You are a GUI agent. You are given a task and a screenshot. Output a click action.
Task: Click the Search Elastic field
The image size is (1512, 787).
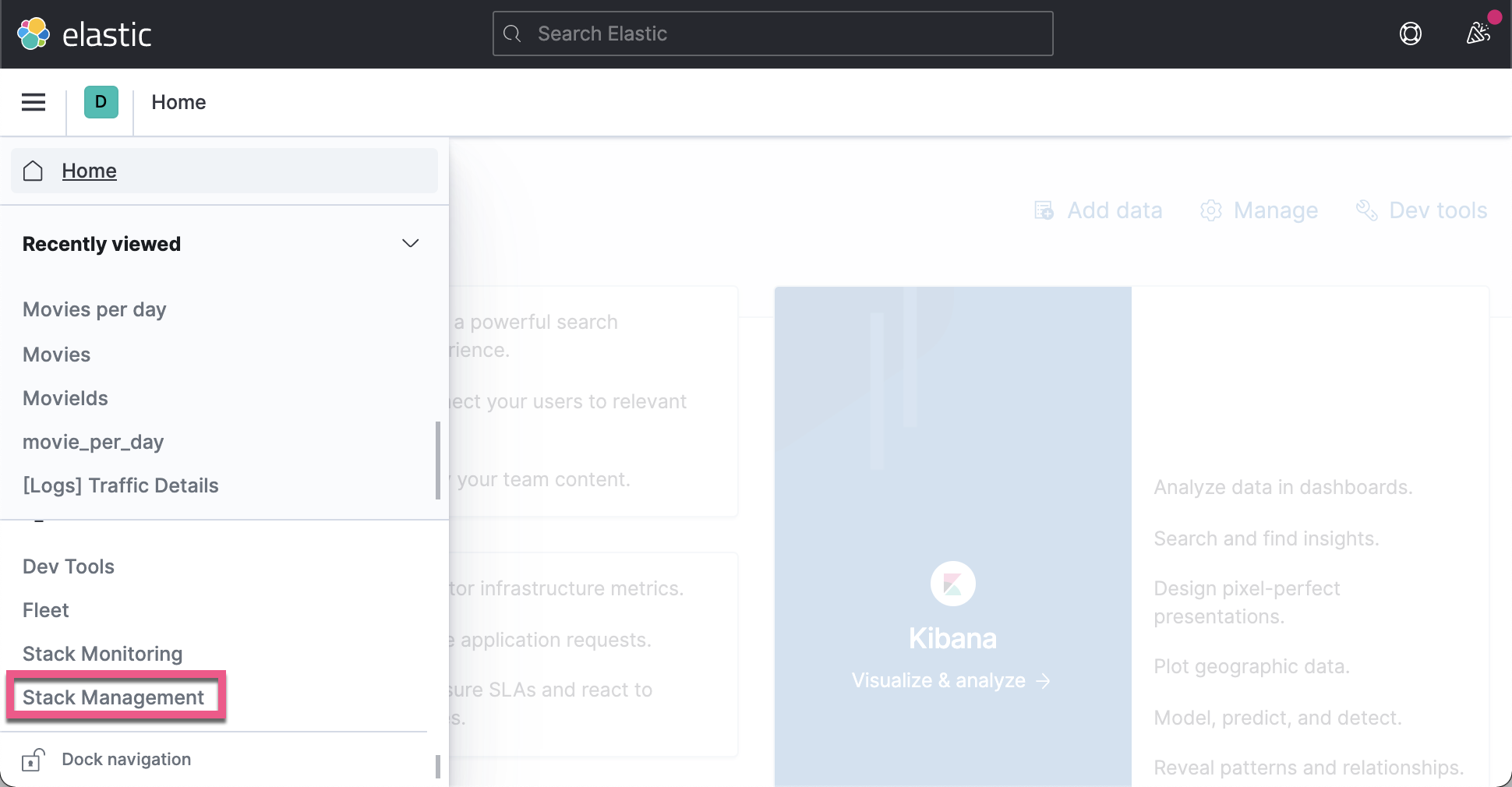772,34
